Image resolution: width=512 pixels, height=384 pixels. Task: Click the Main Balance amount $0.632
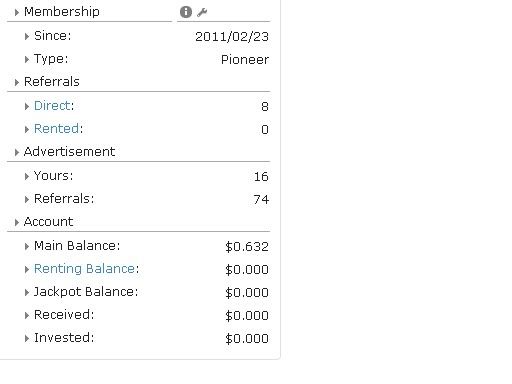pos(247,247)
